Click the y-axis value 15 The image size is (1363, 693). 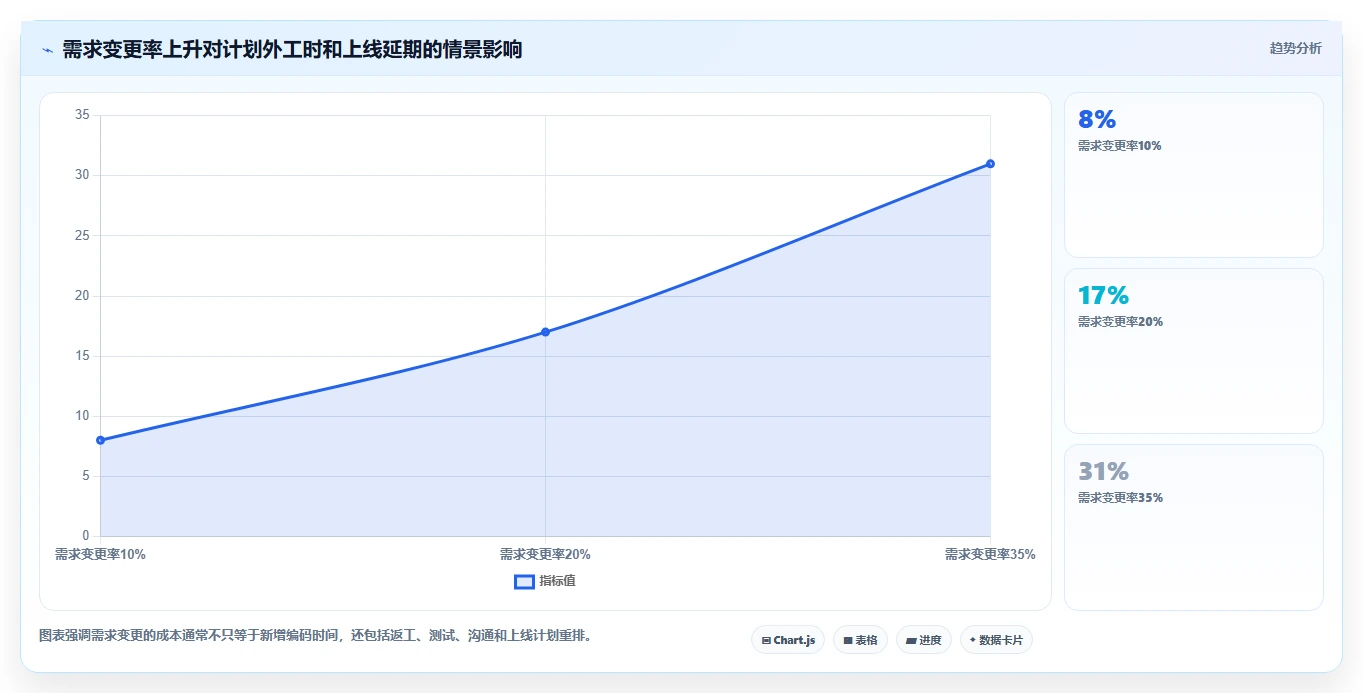click(x=83, y=356)
